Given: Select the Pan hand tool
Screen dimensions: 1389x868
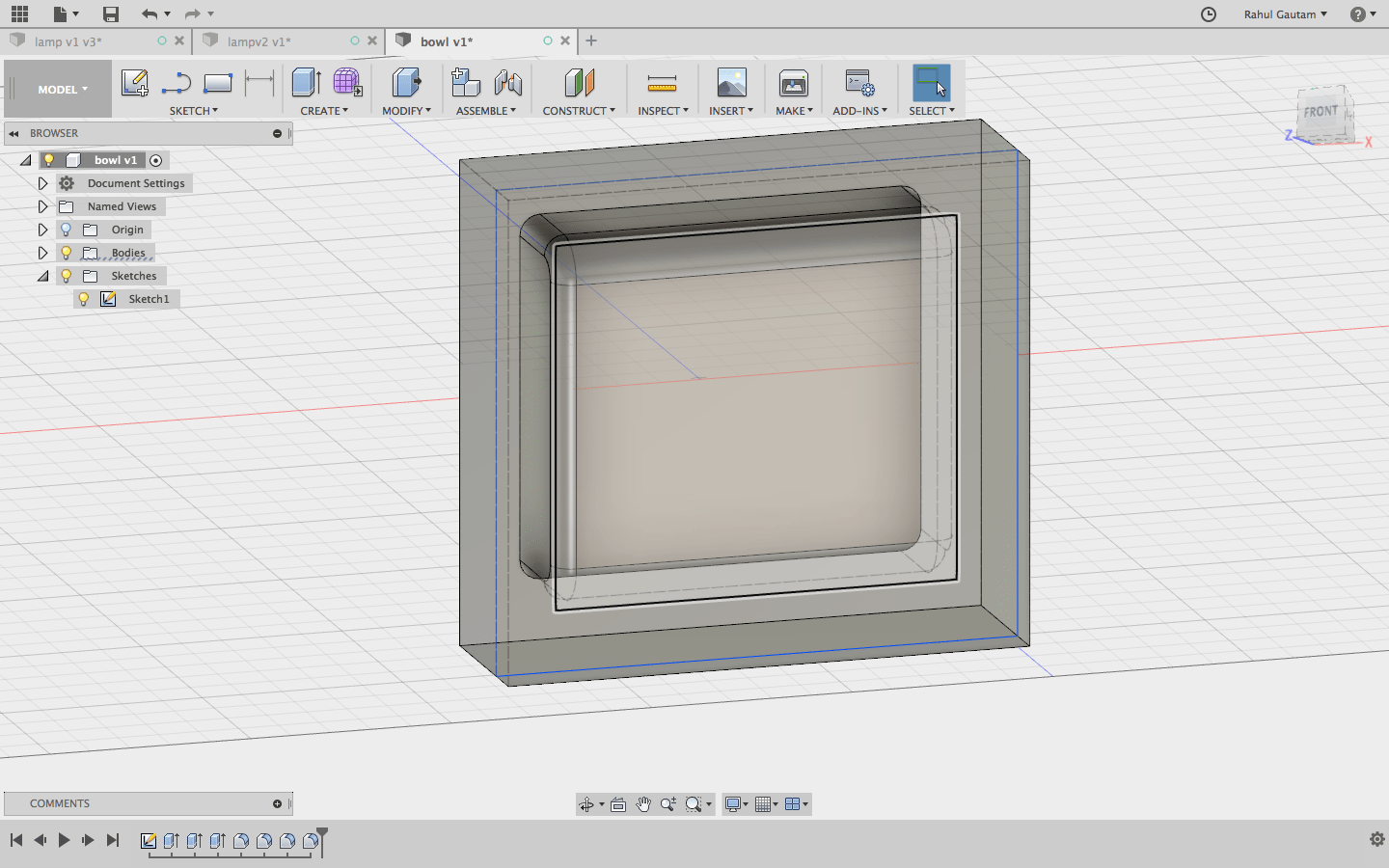Looking at the screenshot, I should (643, 804).
